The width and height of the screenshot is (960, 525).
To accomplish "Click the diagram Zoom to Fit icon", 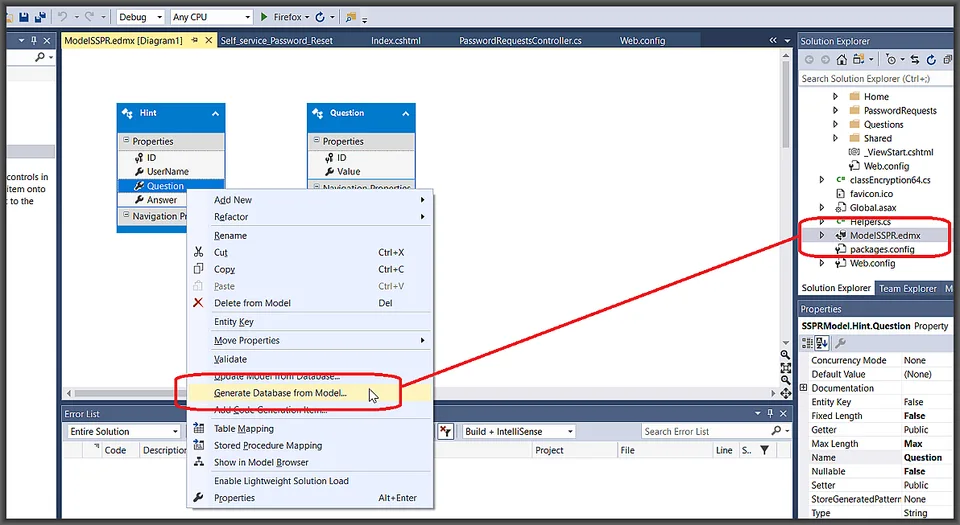I will click(786, 368).
